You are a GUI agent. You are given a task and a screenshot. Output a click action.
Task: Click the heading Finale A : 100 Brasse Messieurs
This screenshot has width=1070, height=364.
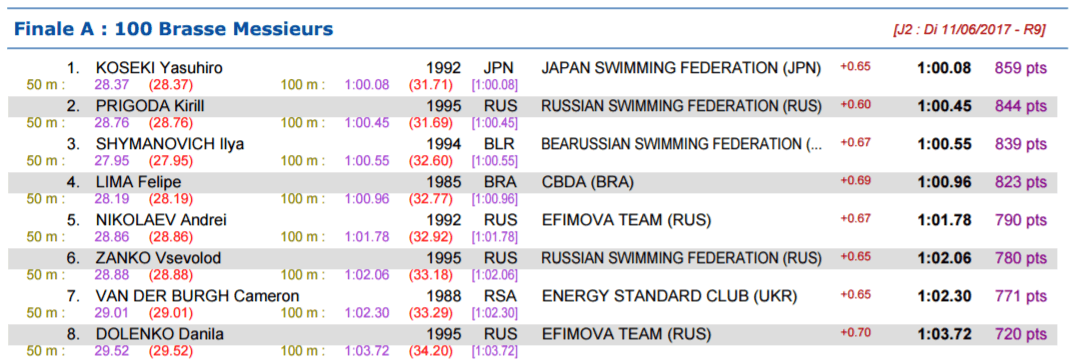174,29
